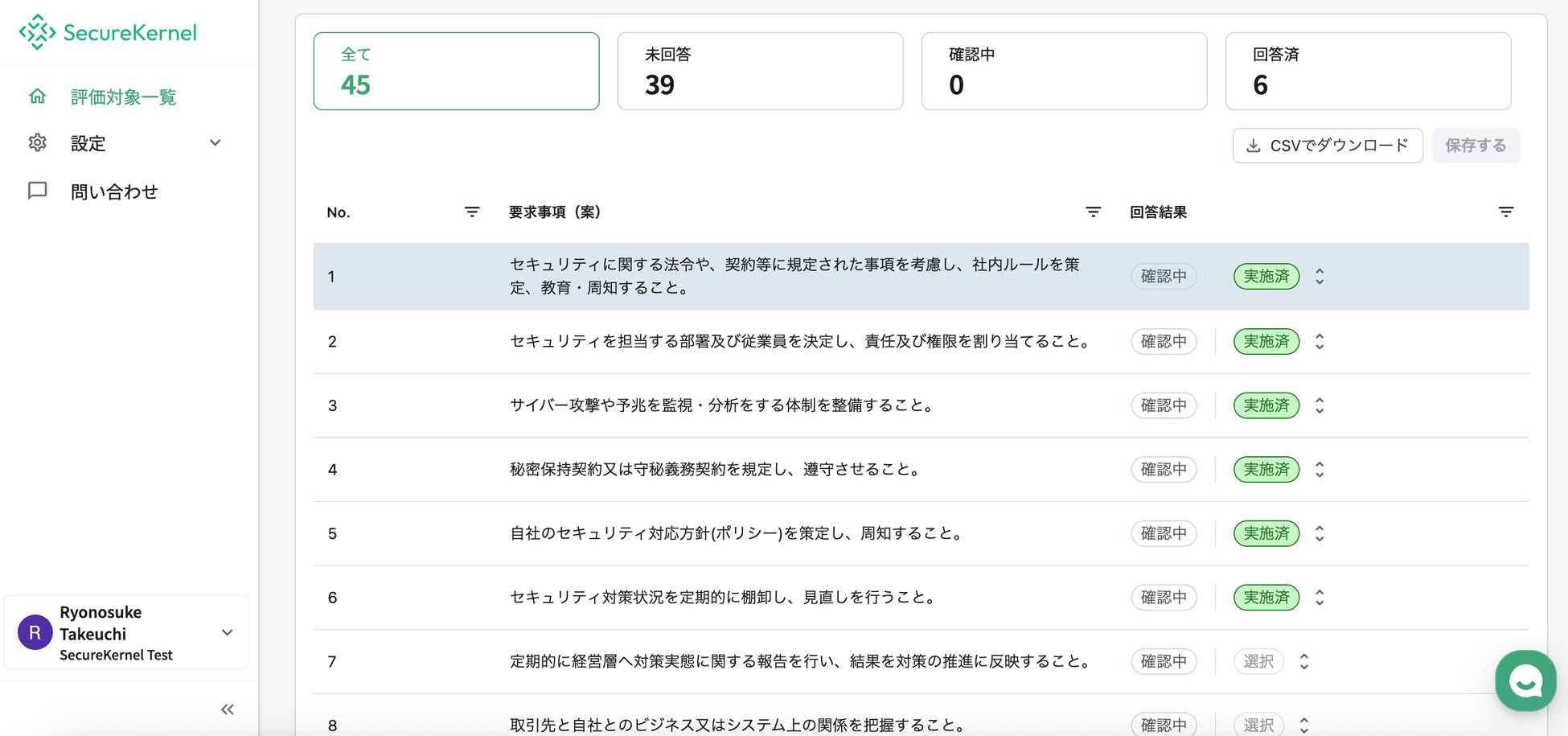Viewport: 1568px width, 736px height.
Task: Click filter icon on 回答結果 column
Action: coord(1505,212)
